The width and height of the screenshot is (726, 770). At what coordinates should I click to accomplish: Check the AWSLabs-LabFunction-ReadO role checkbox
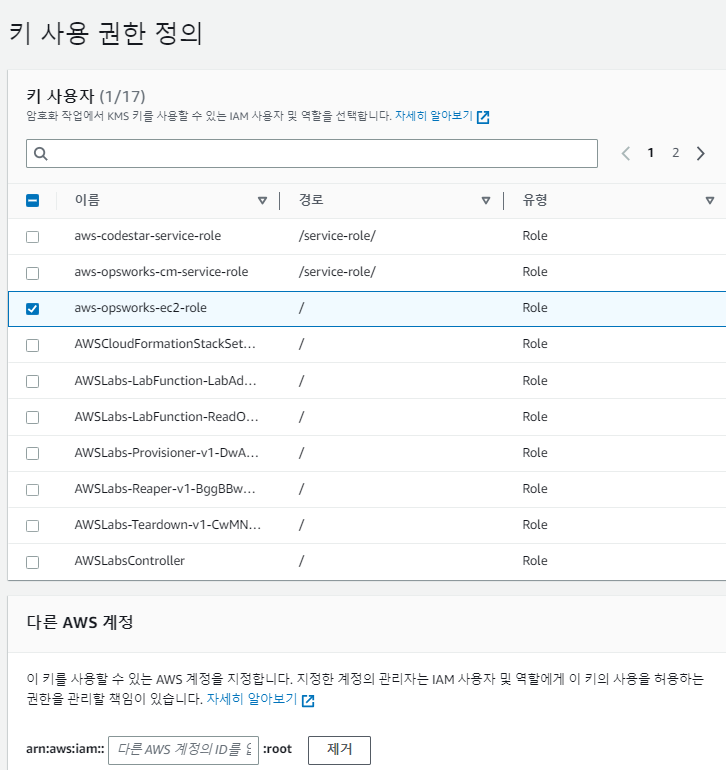tap(32, 417)
